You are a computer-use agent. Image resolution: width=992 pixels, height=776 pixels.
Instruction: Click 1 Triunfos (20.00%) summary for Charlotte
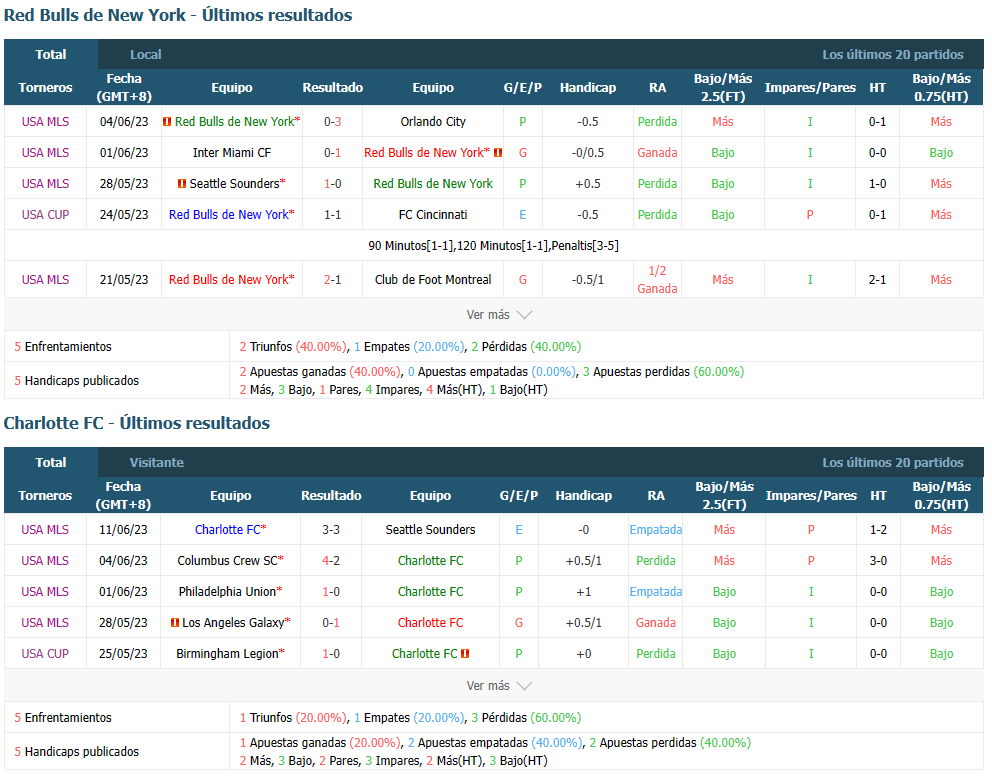293,718
